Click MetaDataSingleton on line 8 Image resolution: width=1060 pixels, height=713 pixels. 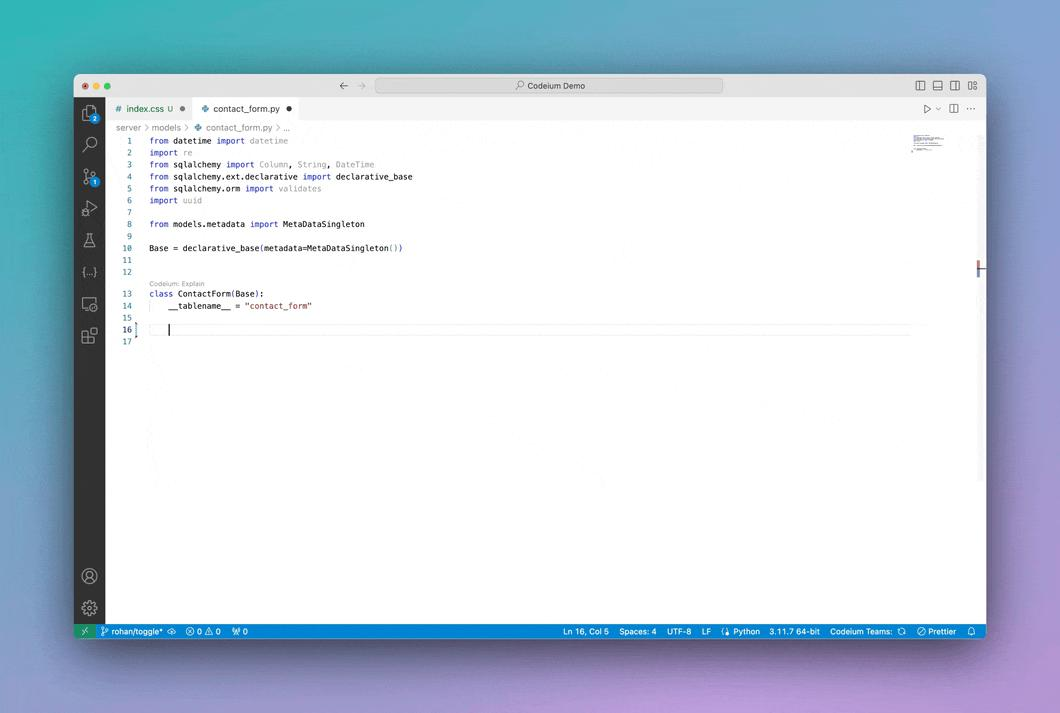tap(323, 224)
